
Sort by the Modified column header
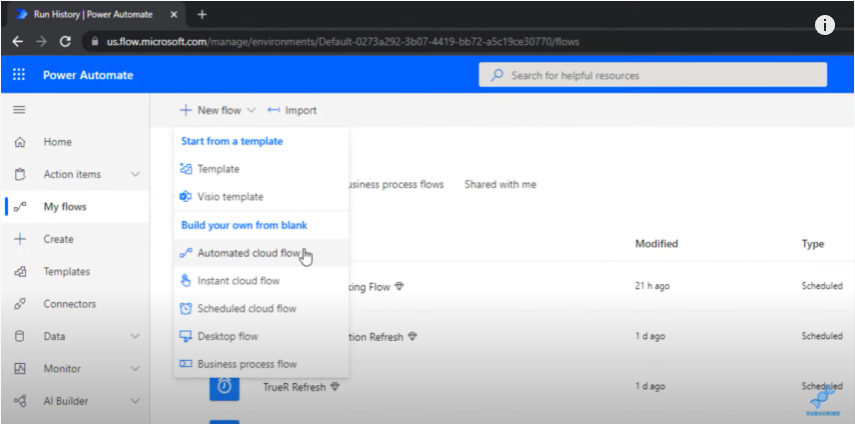[657, 244]
